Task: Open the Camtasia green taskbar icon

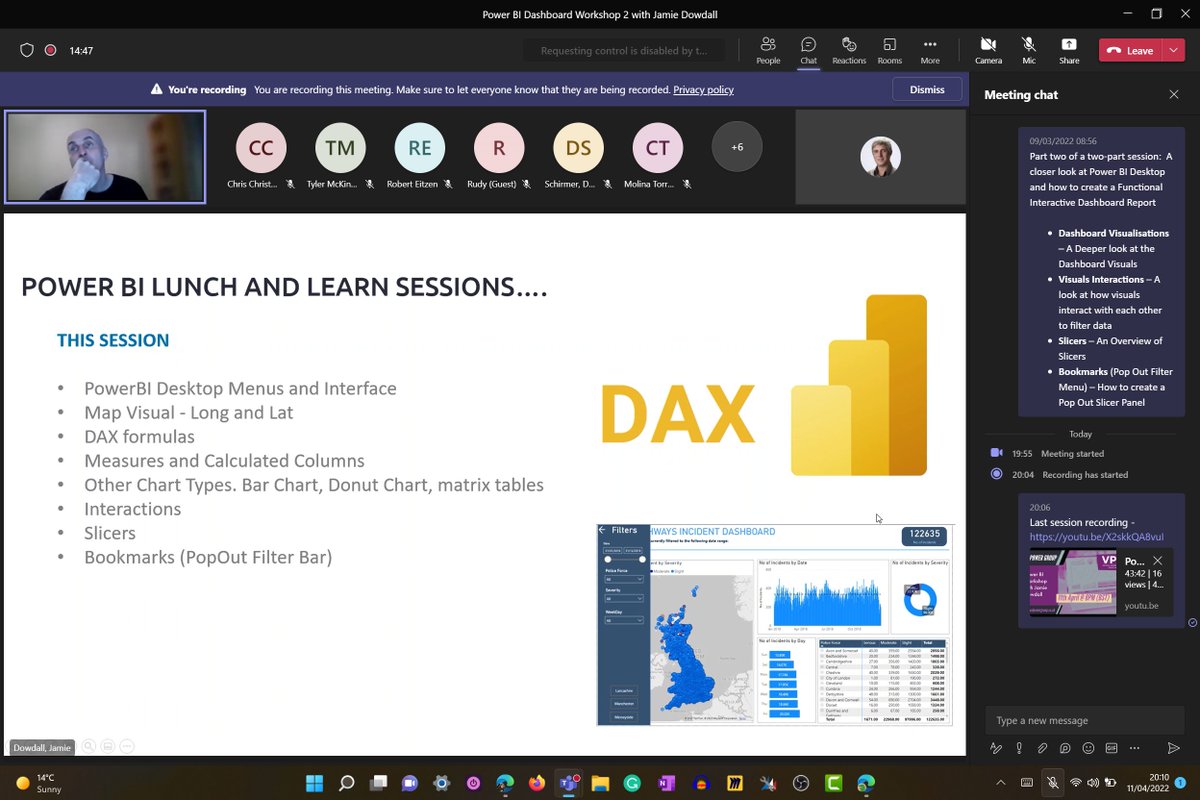Action: click(x=833, y=783)
